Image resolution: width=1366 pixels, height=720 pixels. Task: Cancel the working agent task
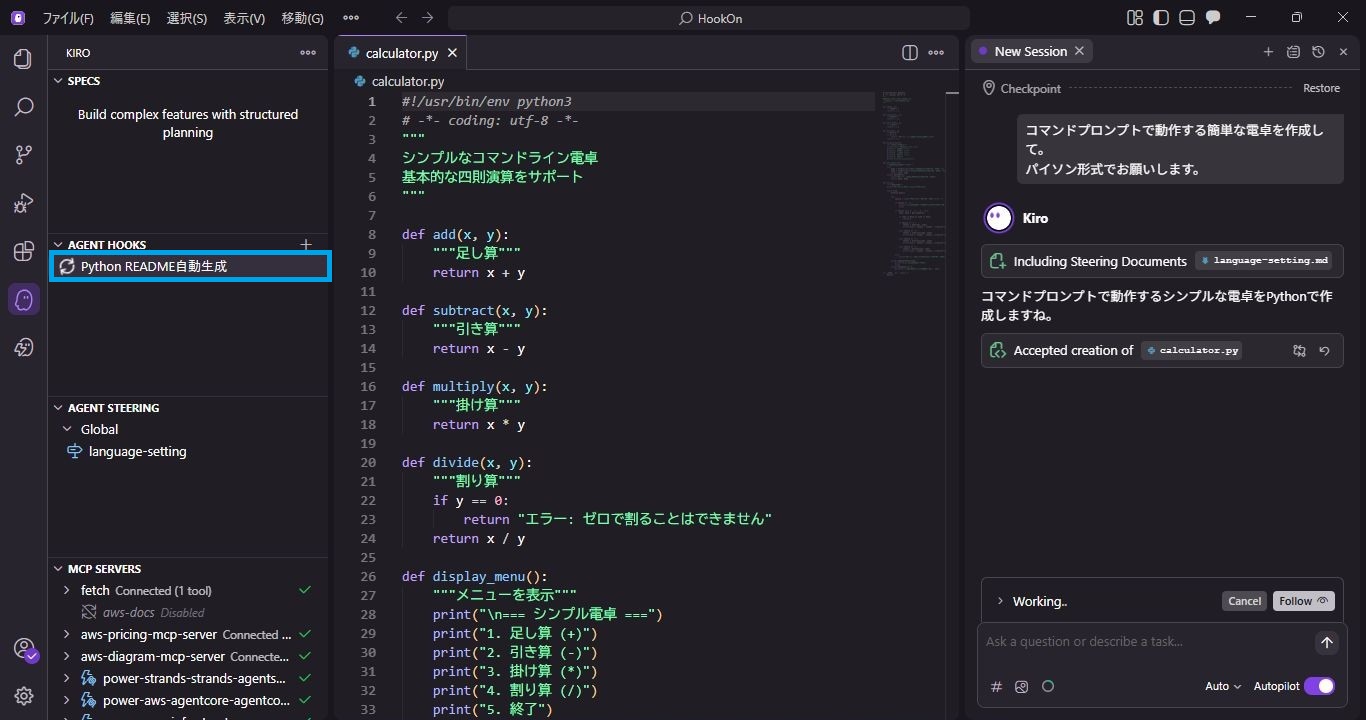pyautogui.click(x=1244, y=601)
